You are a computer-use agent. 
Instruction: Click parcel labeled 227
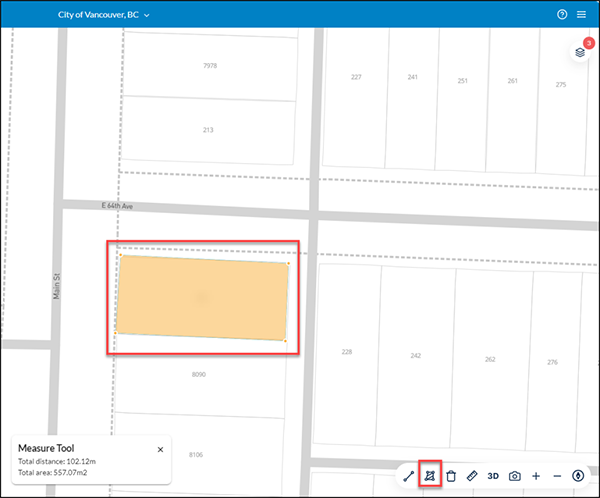[x=356, y=77]
